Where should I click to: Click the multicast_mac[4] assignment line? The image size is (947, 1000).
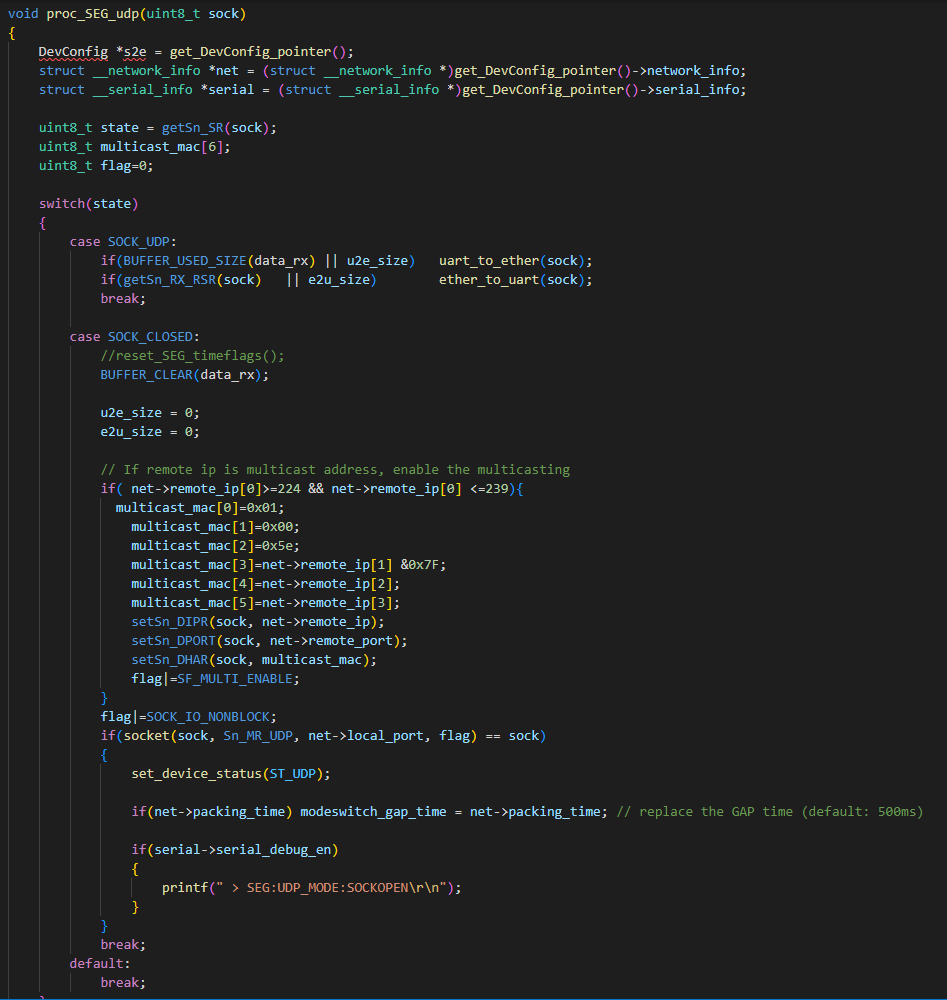(x=265, y=584)
